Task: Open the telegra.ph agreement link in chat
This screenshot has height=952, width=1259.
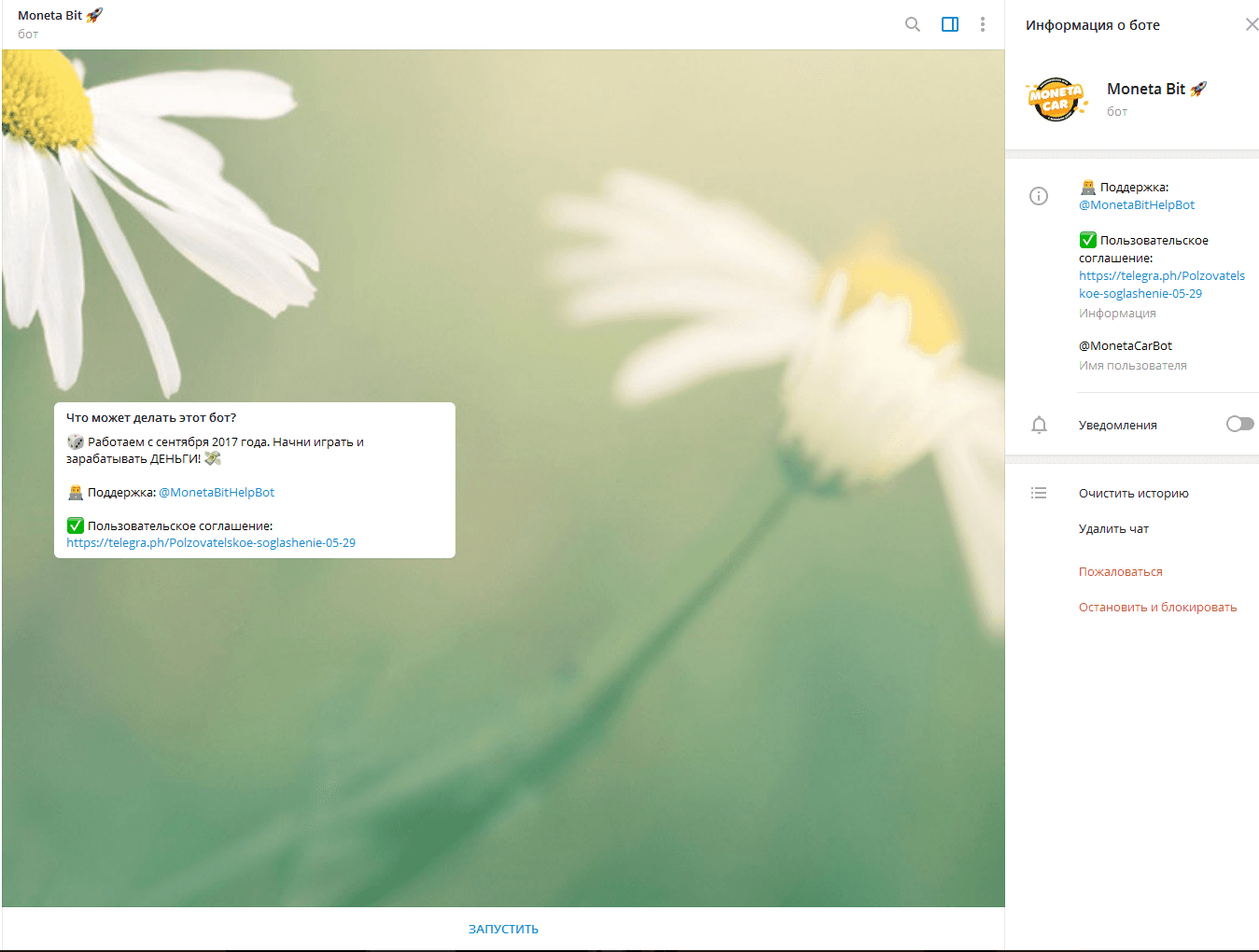Action: pos(211,542)
